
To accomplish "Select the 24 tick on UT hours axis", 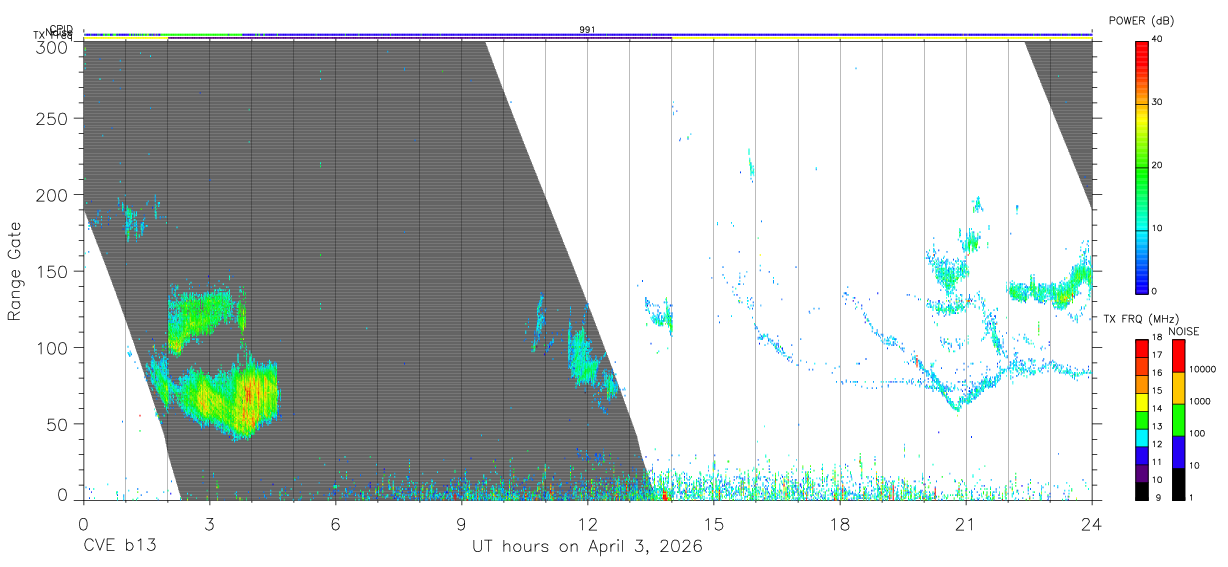I will tap(1091, 524).
